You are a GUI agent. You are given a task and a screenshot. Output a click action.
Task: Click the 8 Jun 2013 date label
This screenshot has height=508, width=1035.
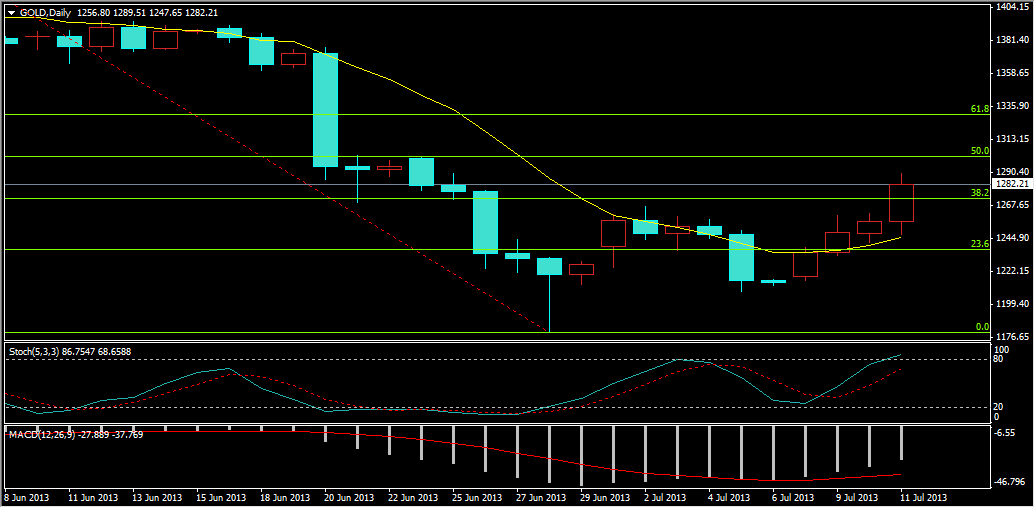click(x=26, y=497)
